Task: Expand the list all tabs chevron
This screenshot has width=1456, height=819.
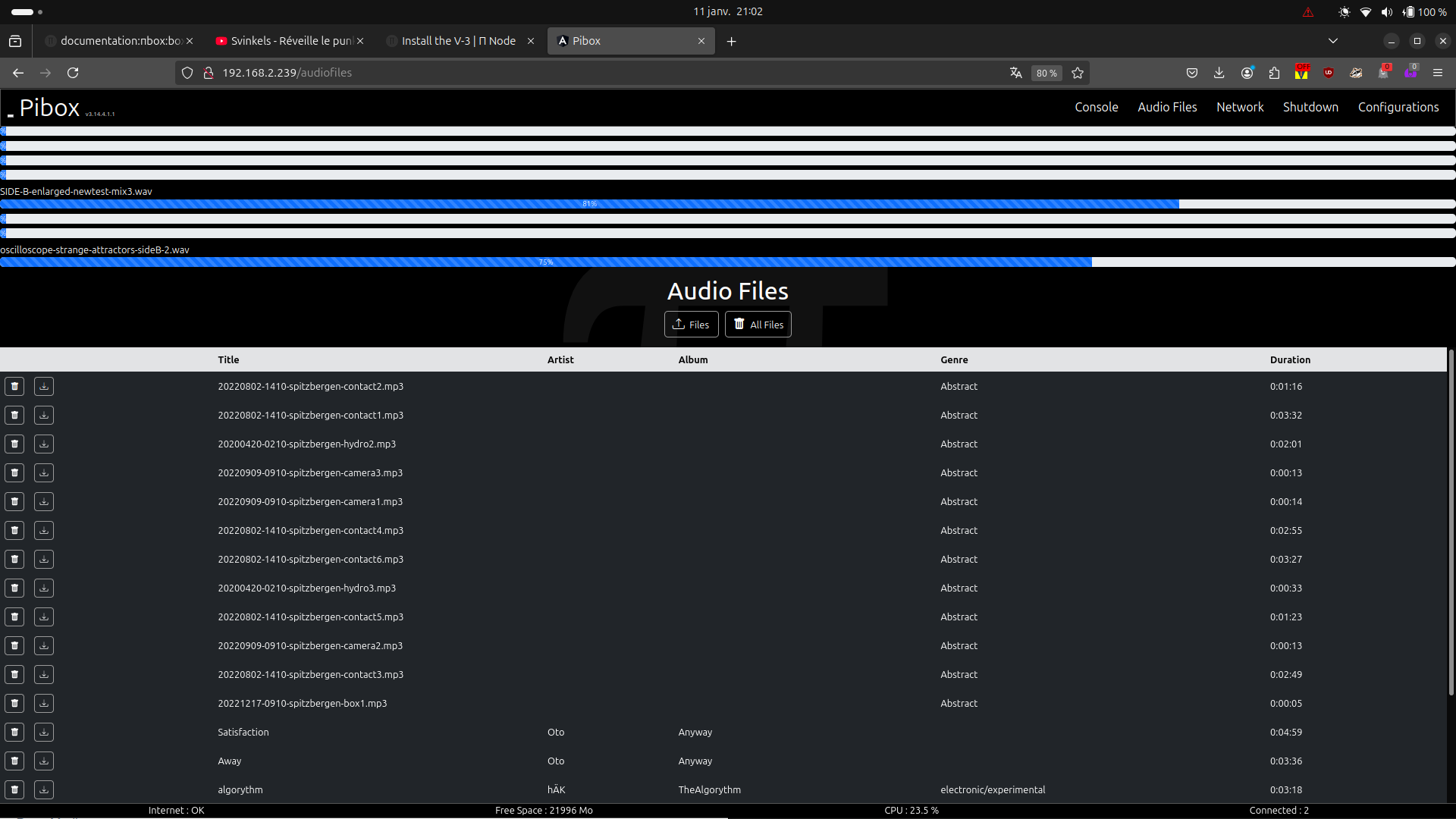Action: point(1333,41)
